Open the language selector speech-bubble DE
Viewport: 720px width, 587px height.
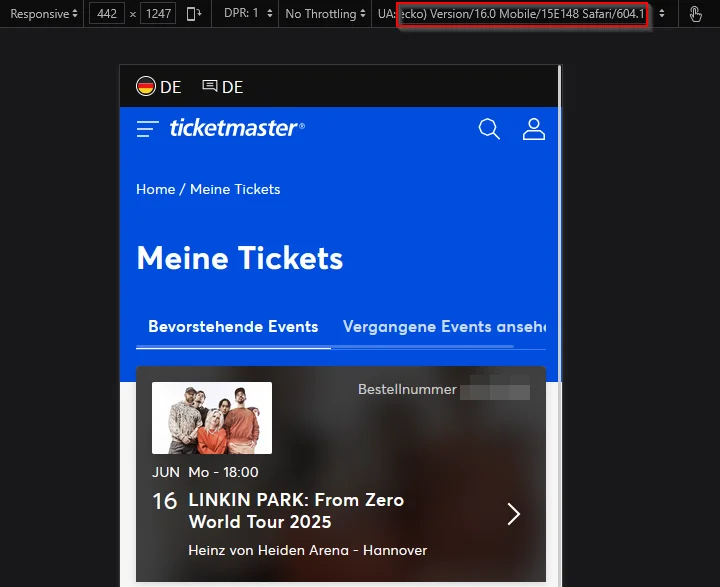pyautogui.click(x=223, y=86)
